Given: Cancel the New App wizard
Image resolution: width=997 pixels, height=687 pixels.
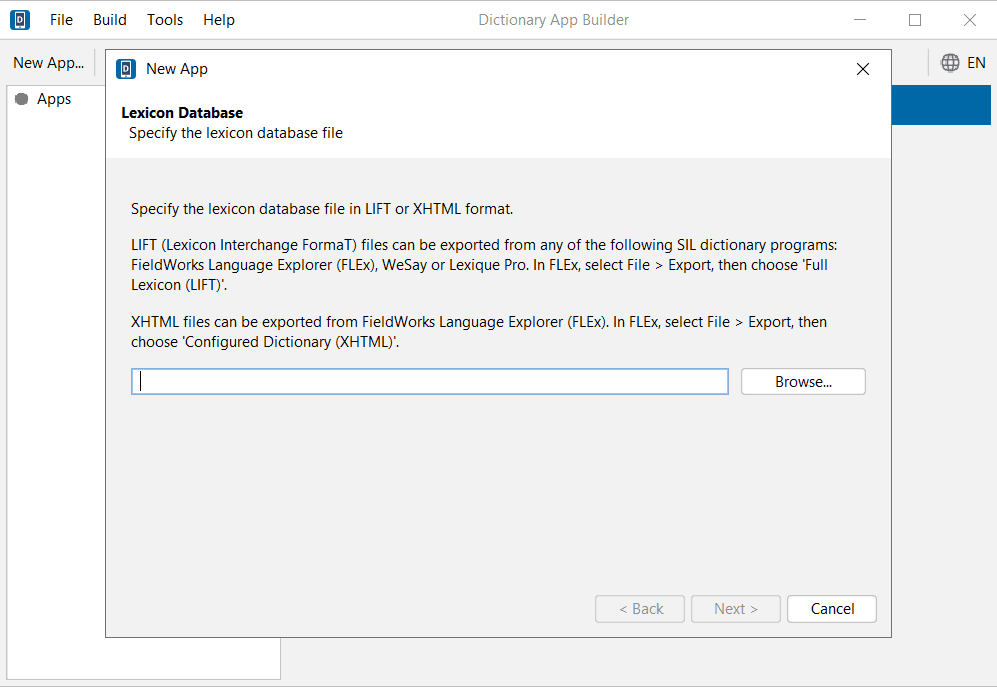Looking at the screenshot, I should 831,608.
